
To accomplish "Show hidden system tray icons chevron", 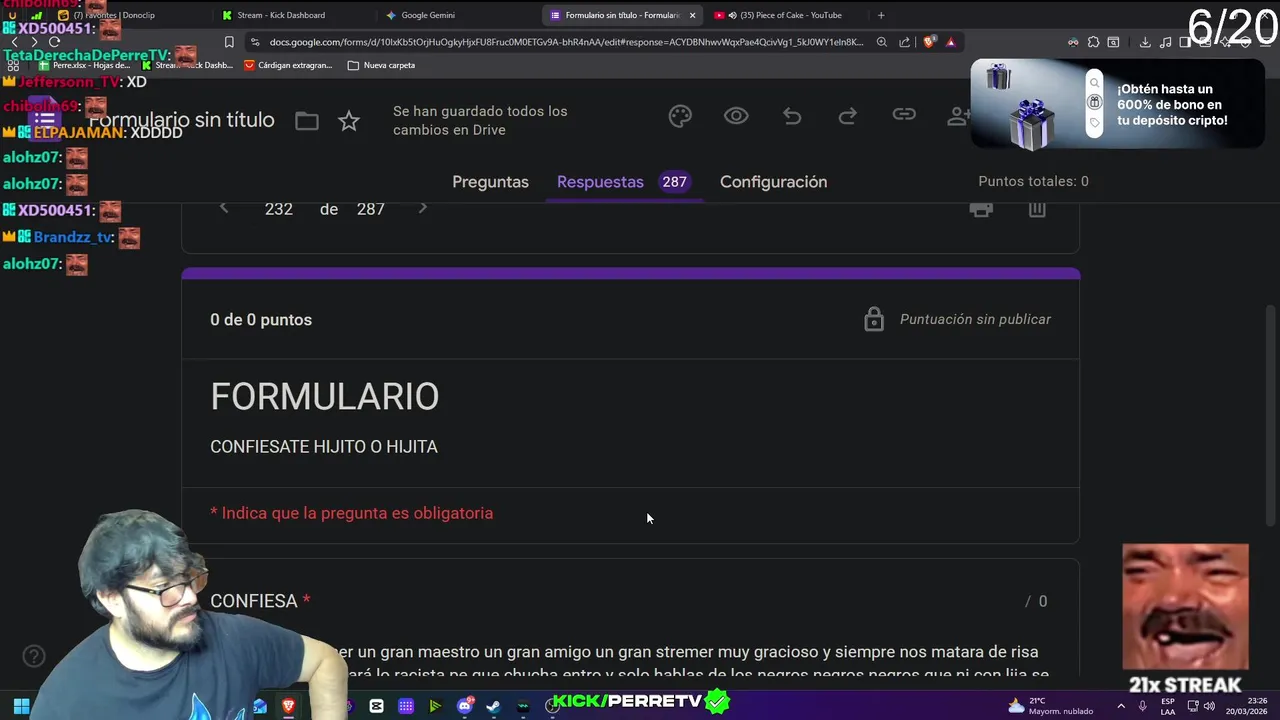I will click(1120, 706).
